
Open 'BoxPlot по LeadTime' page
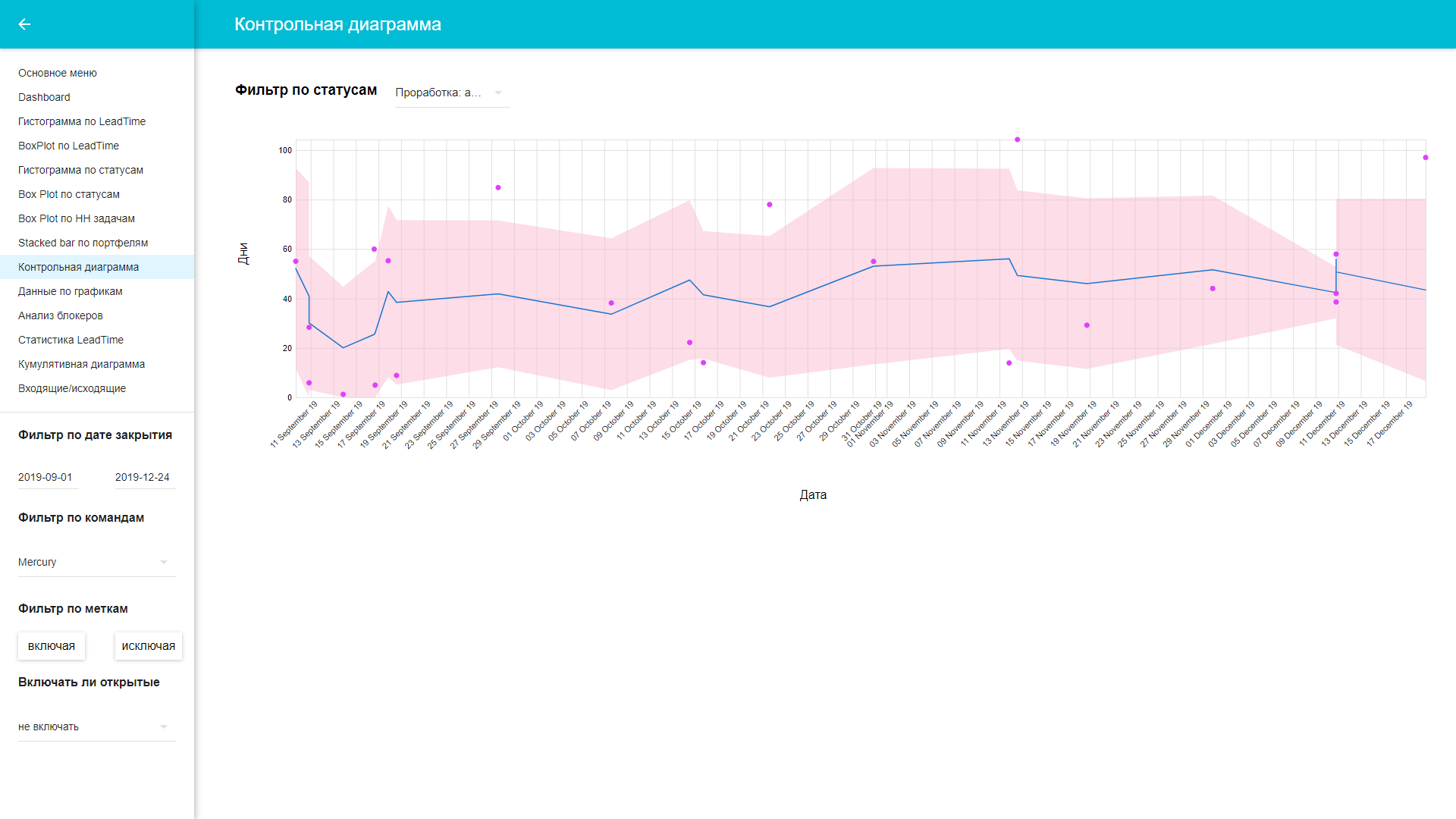[68, 146]
